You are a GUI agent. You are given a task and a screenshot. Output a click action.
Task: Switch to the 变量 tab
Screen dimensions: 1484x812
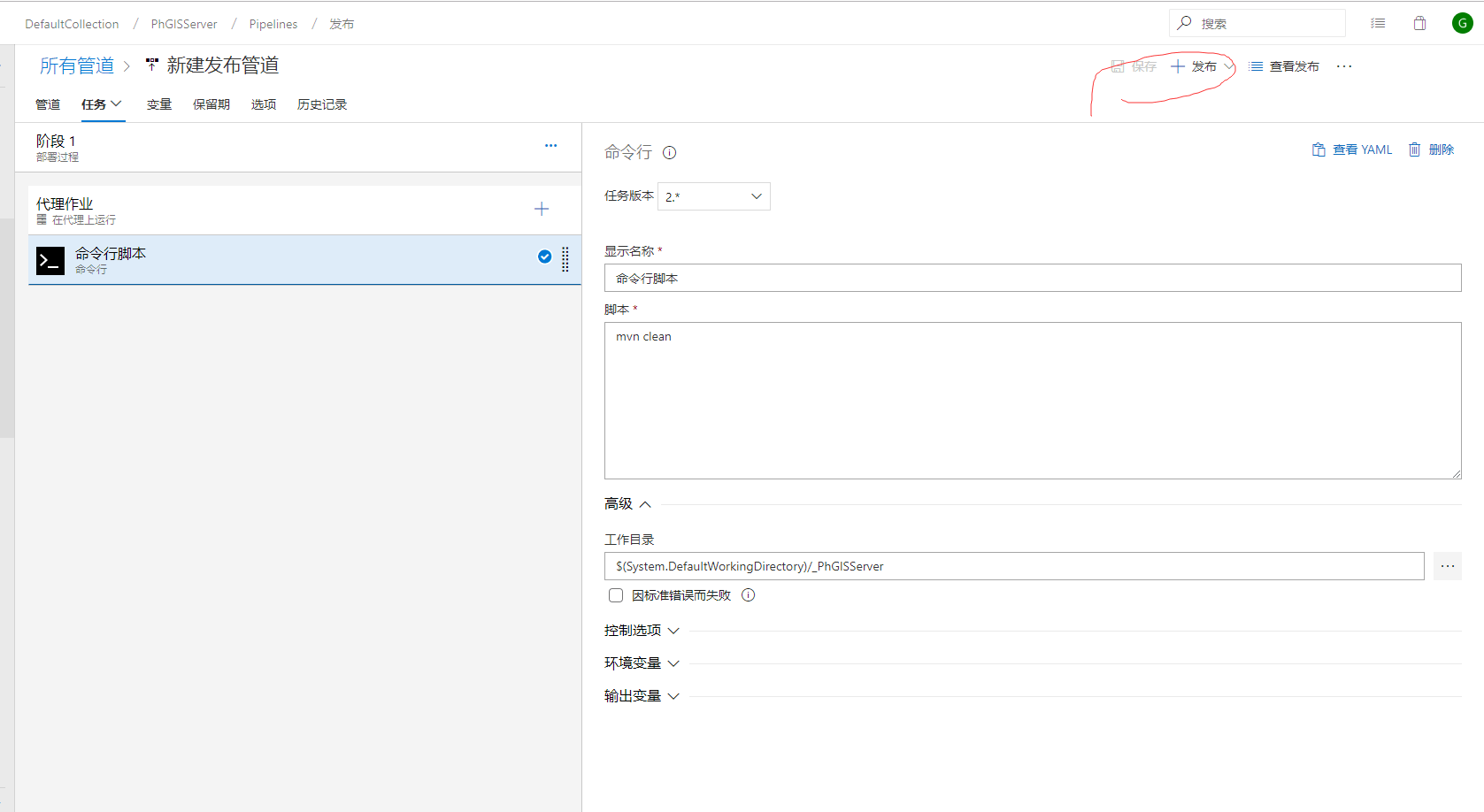click(159, 104)
